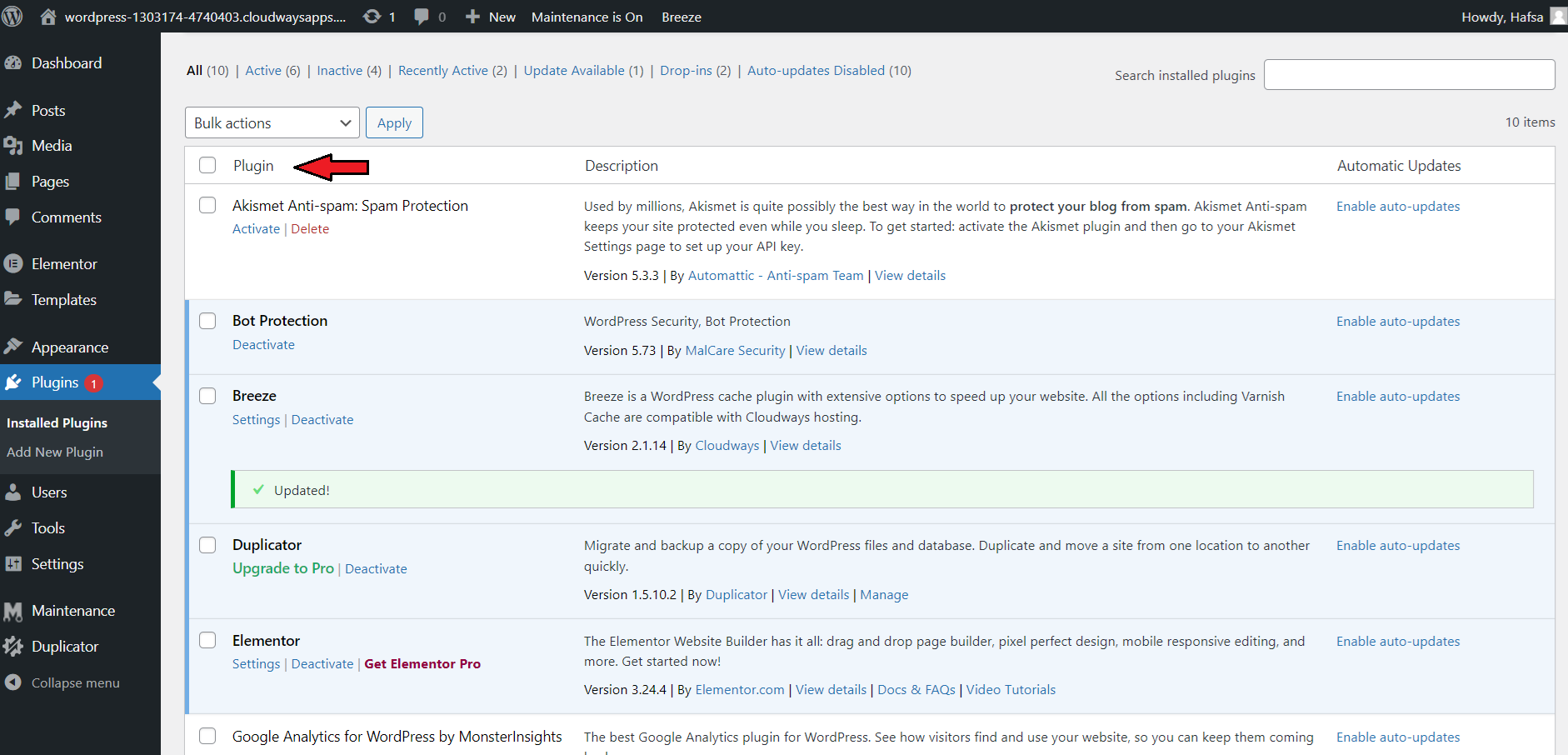Tick the Breeze plugin checkbox
The image size is (1568, 755).
point(207,396)
